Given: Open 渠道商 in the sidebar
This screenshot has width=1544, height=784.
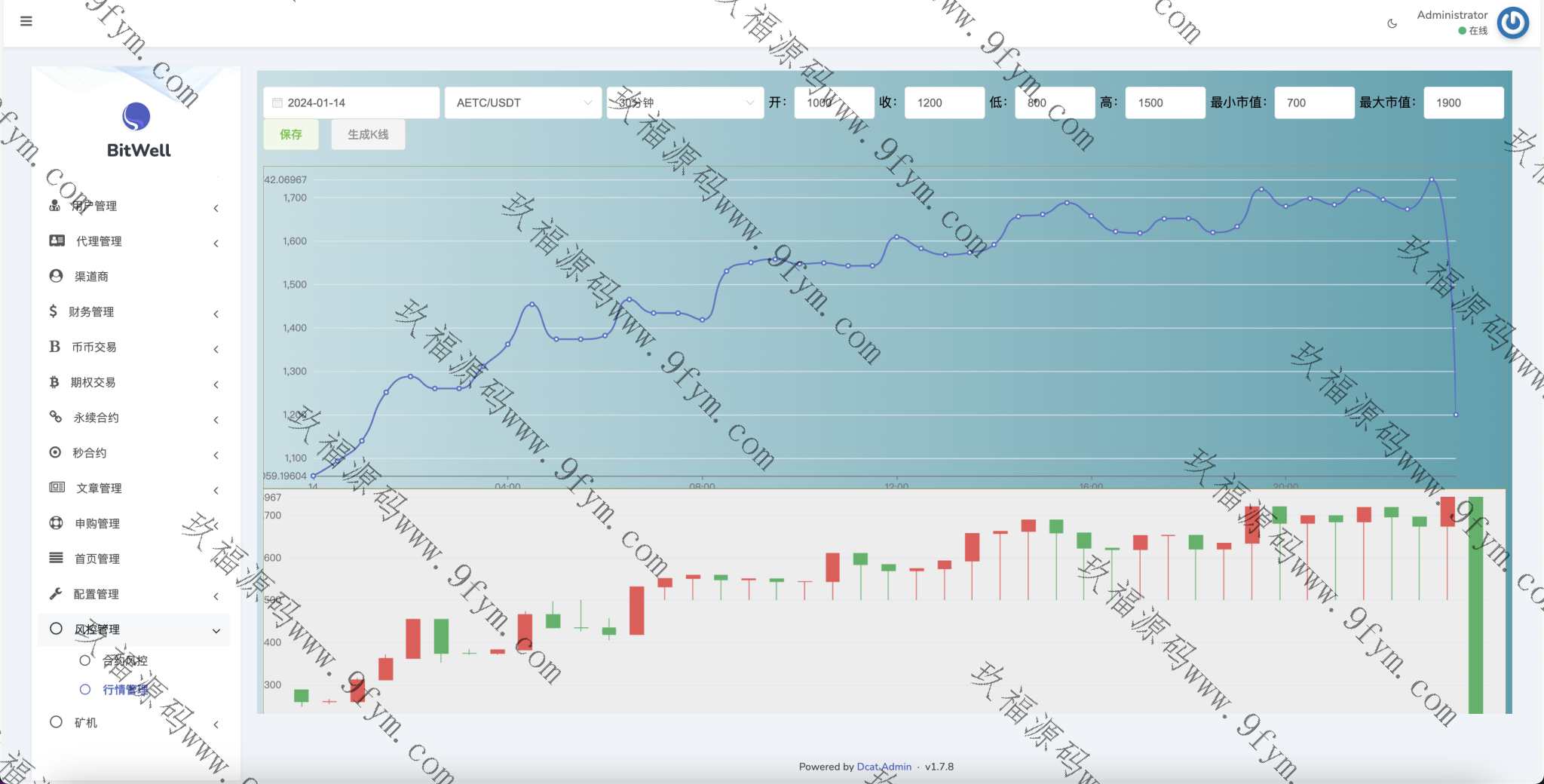Looking at the screenshot, I should [91, 277].
